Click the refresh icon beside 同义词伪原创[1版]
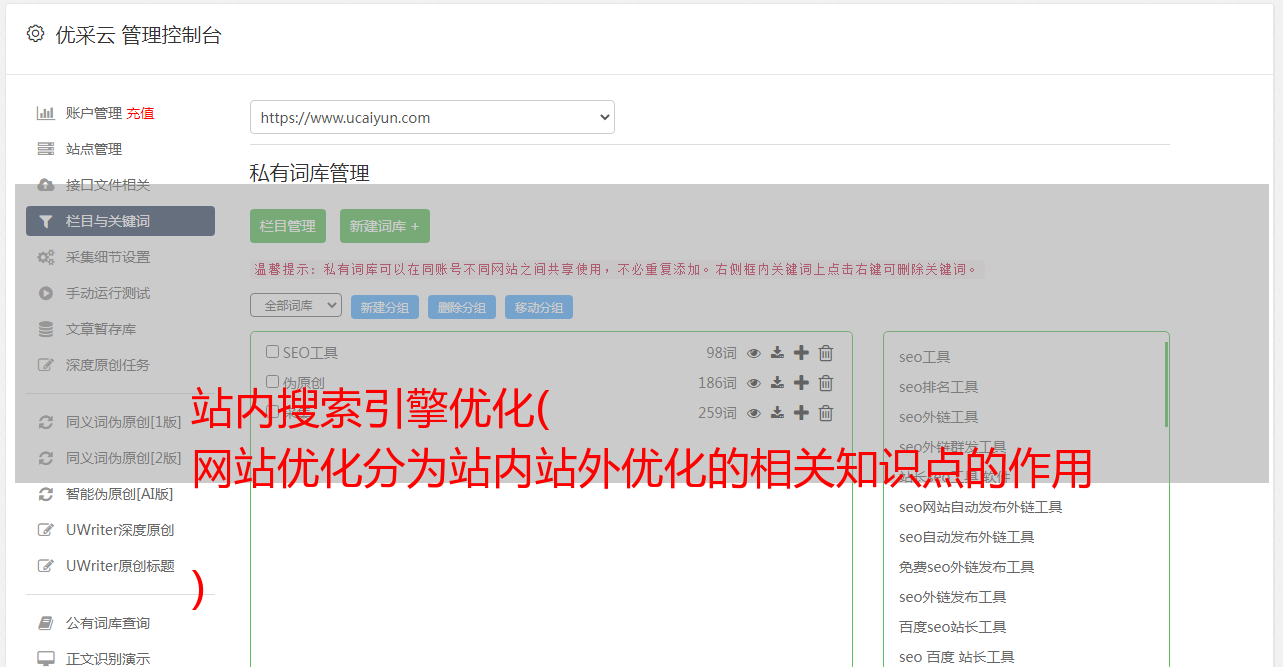The image size is (1283, 667). 46,422
